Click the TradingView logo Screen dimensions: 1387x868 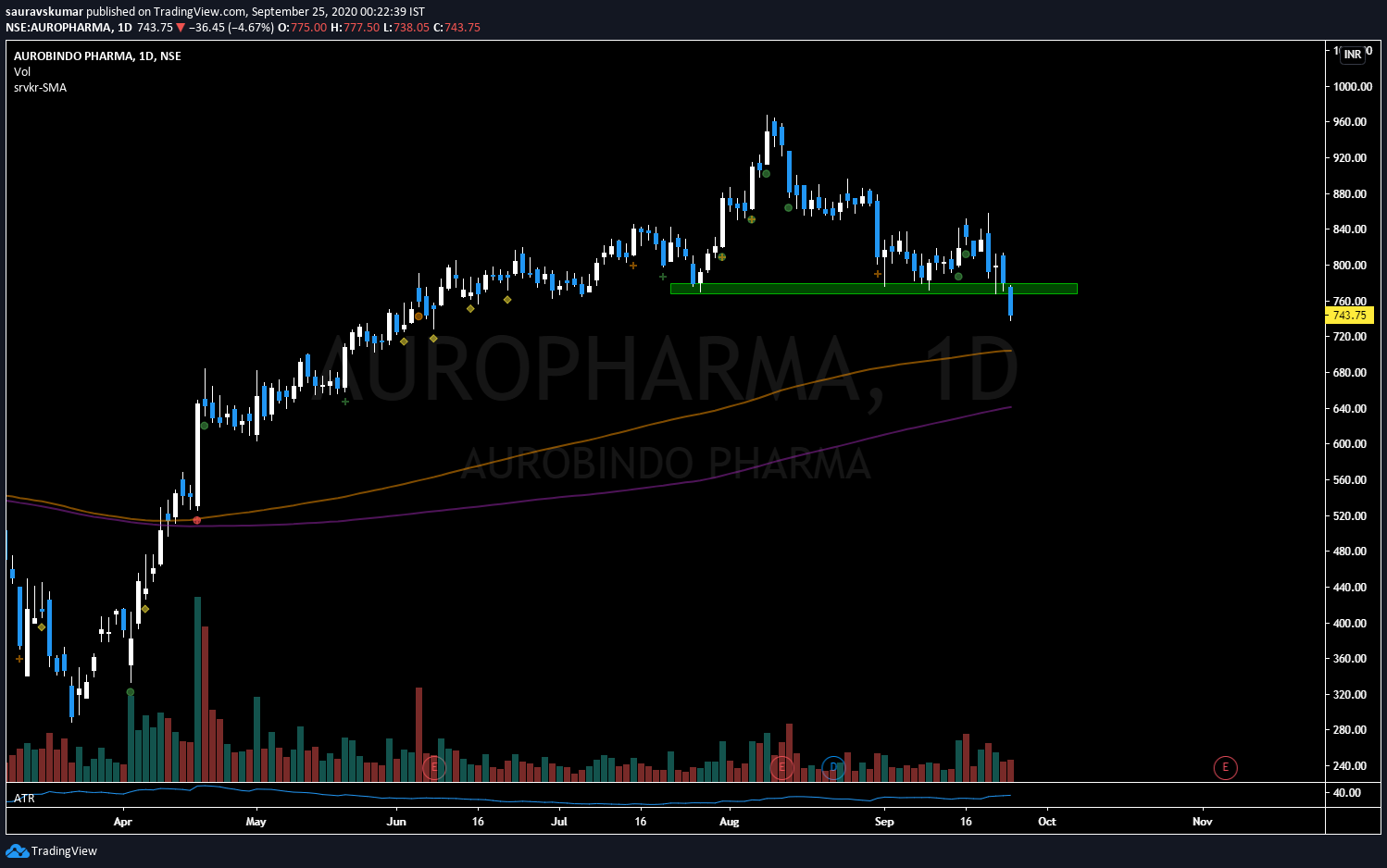coord(52,850)
